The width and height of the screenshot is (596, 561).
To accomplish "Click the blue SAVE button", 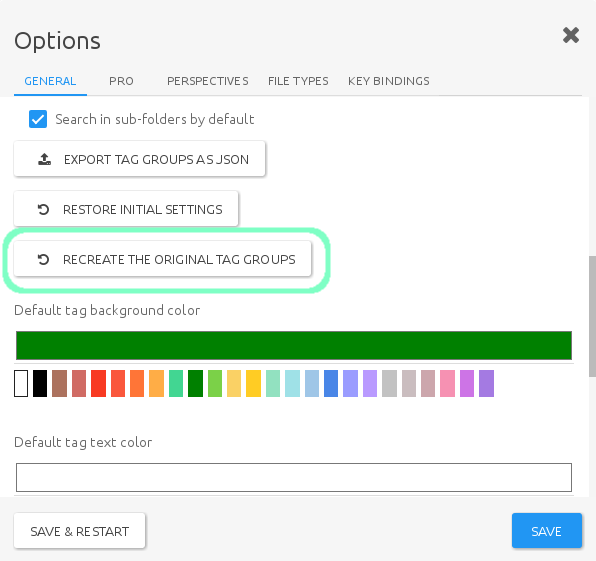I will click(547, 531).
